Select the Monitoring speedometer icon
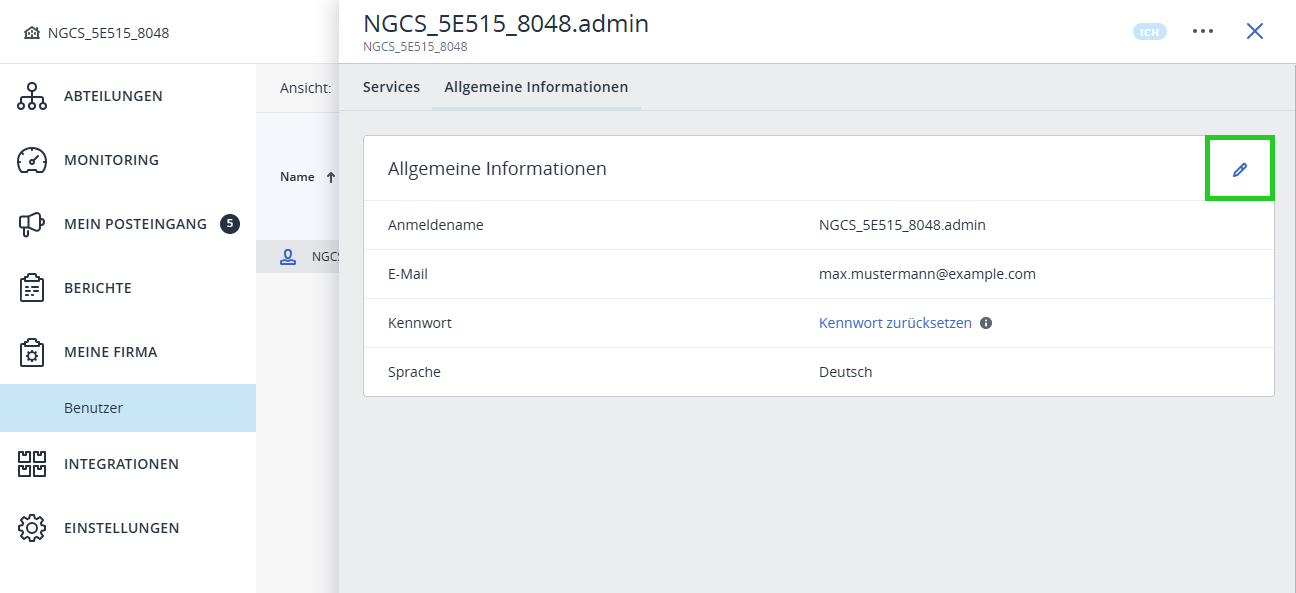This screenshot has width=1296, height=593. coord(31,159)
